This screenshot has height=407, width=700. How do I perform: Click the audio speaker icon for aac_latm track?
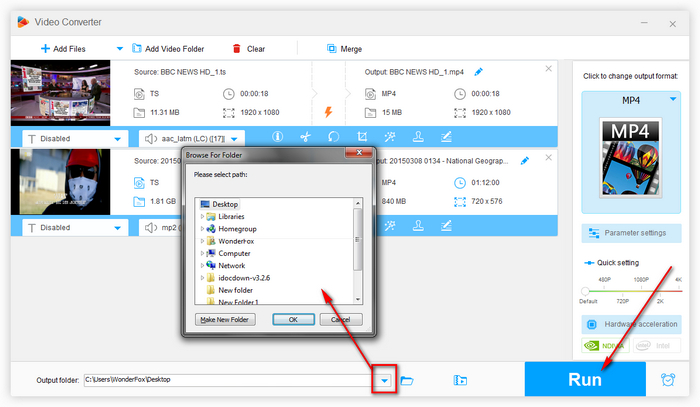151,139
